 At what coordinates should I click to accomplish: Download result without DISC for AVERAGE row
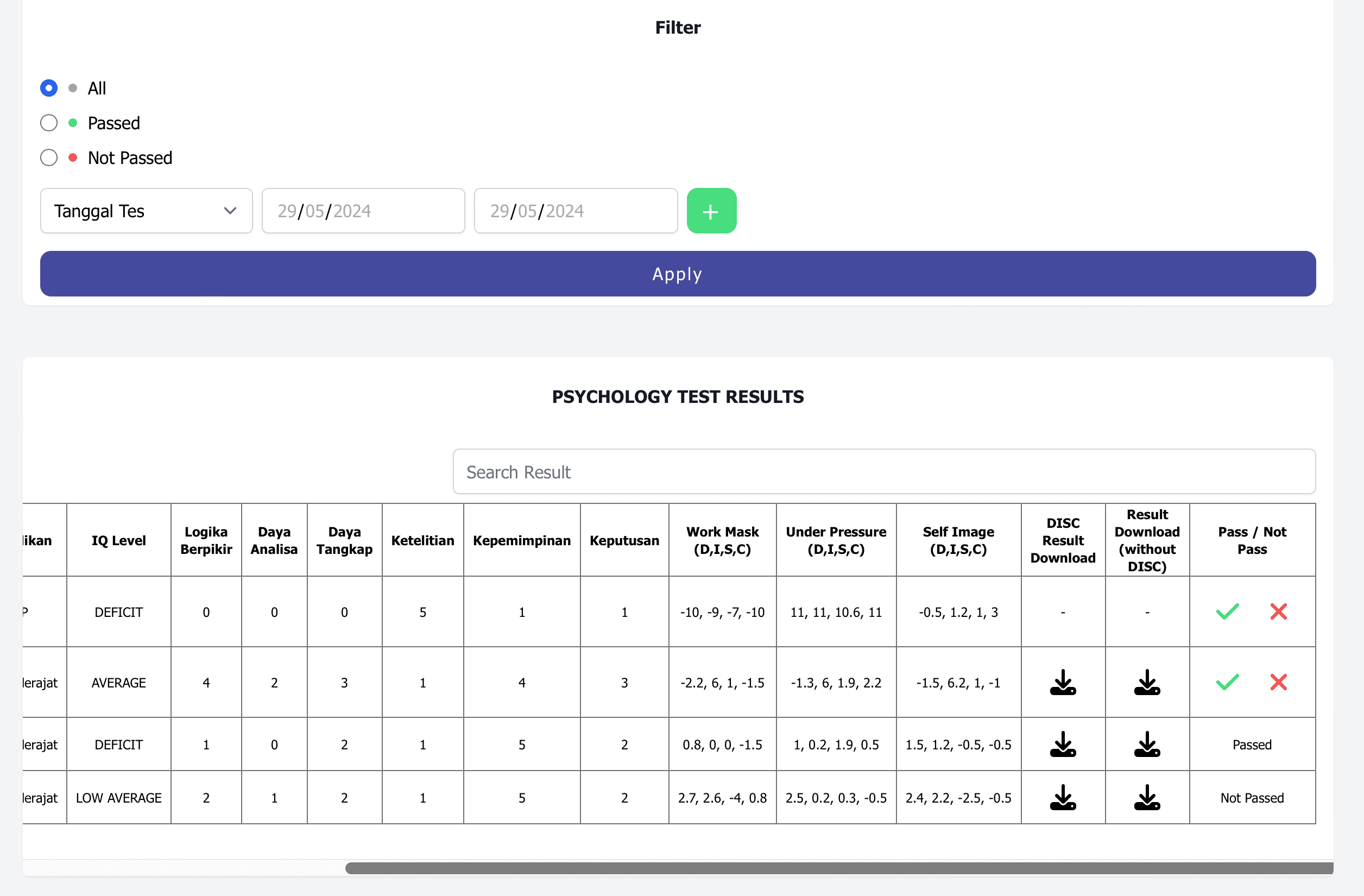pos(1147,682)
